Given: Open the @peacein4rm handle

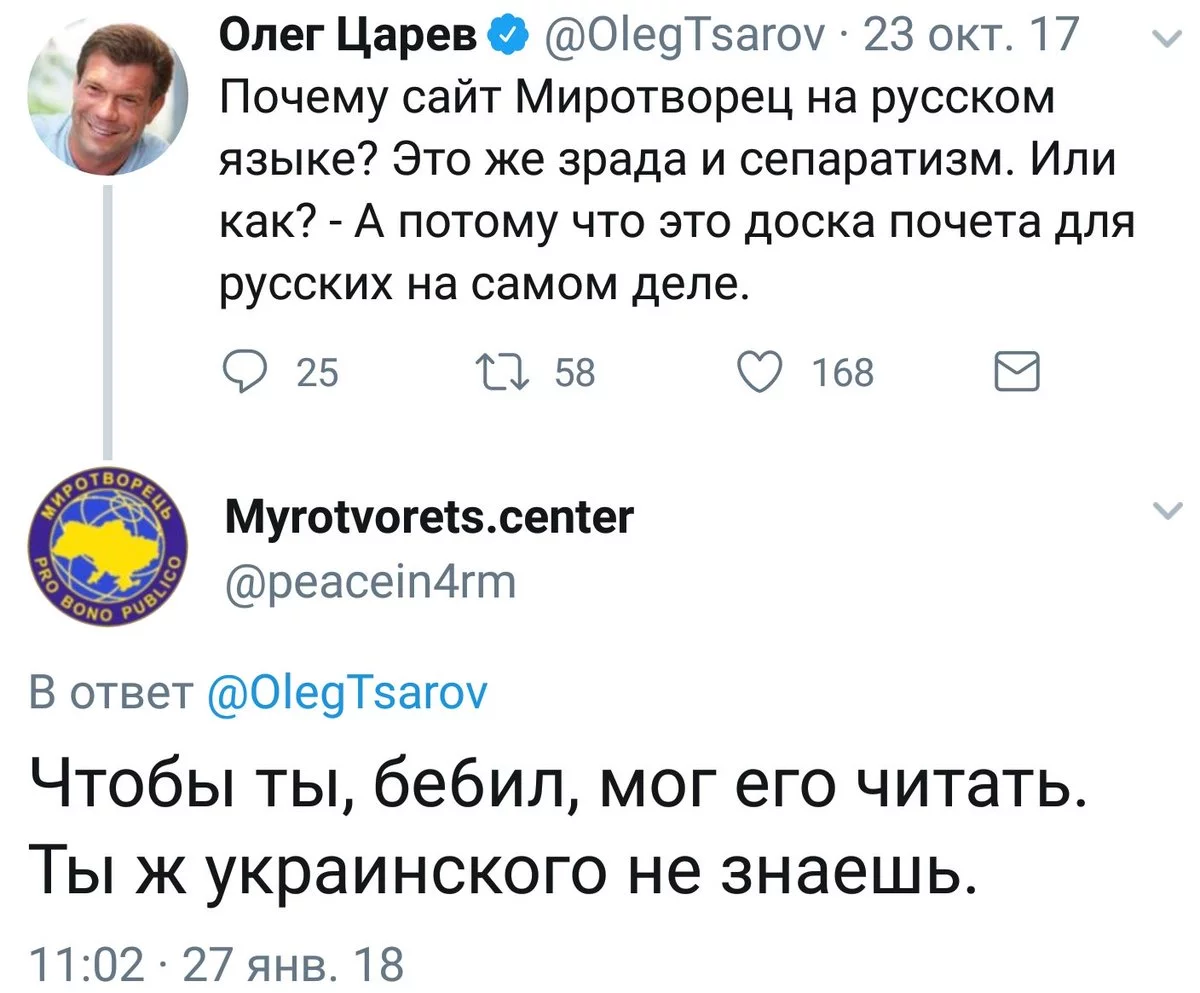Looking at the screenshot, I should coord(367,581).
